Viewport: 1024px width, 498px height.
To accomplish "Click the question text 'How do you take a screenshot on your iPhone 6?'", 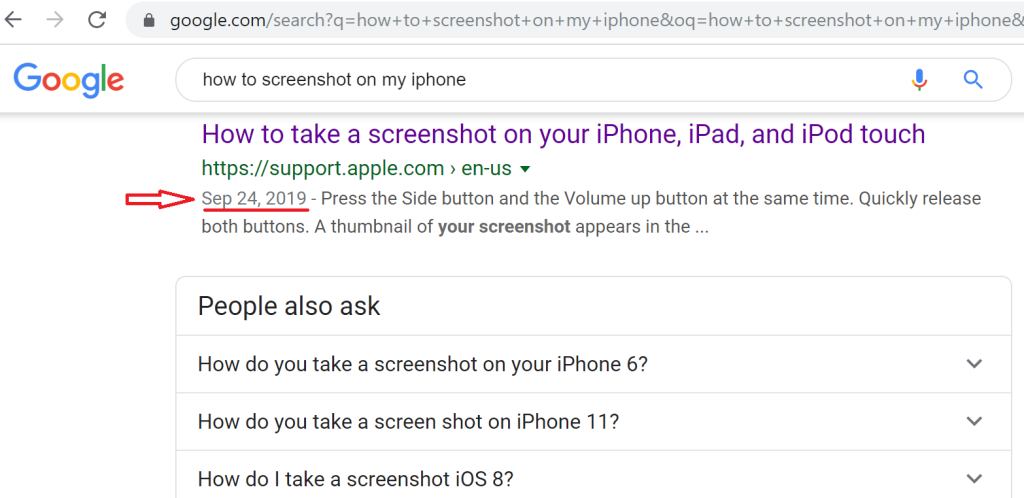I will 423,364.
